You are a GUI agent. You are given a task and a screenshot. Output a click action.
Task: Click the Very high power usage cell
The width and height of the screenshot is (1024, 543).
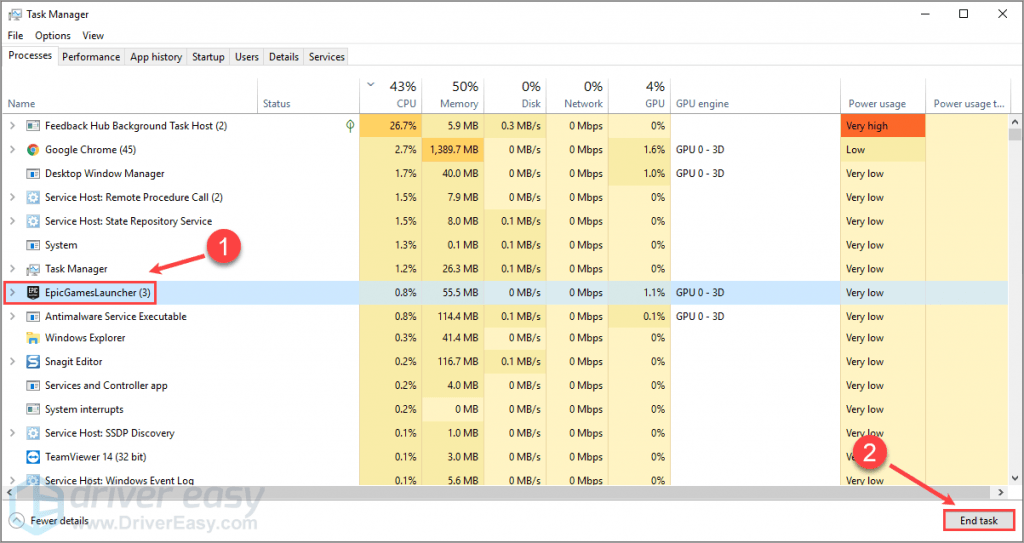click(x=883, y=125)
